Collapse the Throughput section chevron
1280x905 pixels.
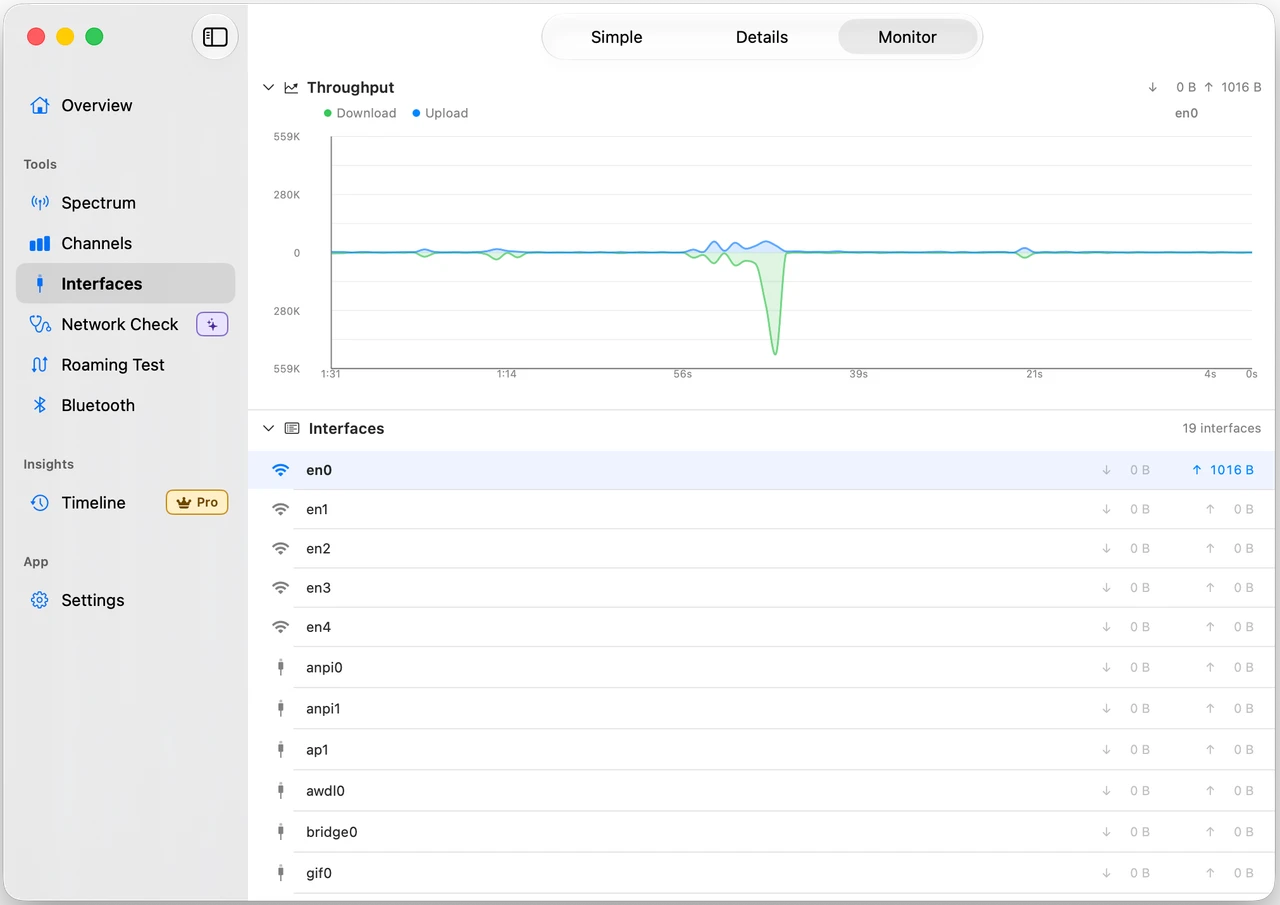coord(268,88)
